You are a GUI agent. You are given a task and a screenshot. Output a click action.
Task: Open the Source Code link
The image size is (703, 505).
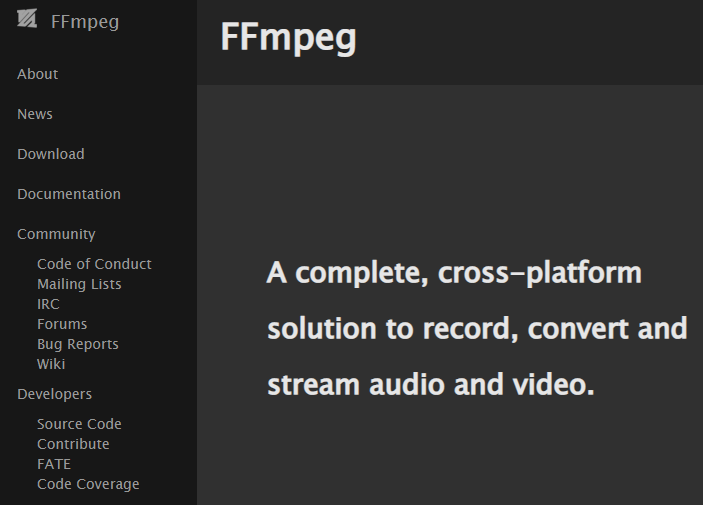(x=79, y=424)
